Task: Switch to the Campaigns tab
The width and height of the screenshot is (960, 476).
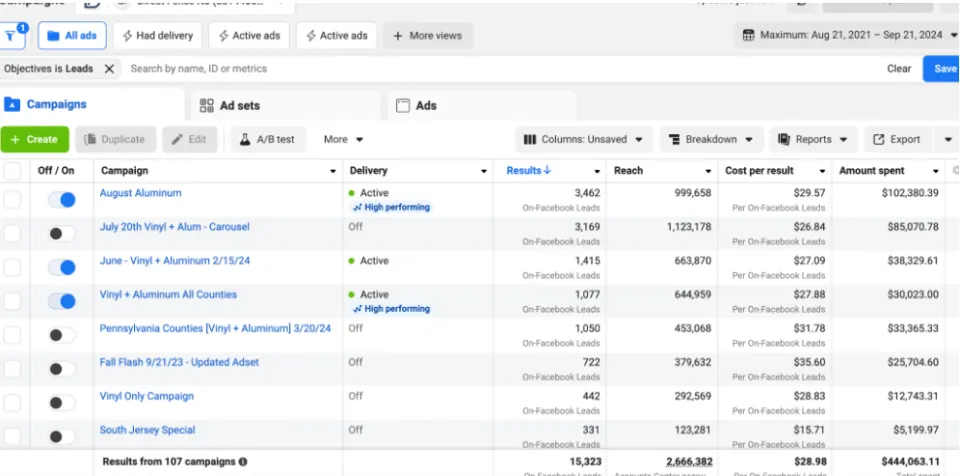Action: coord(92,104)
